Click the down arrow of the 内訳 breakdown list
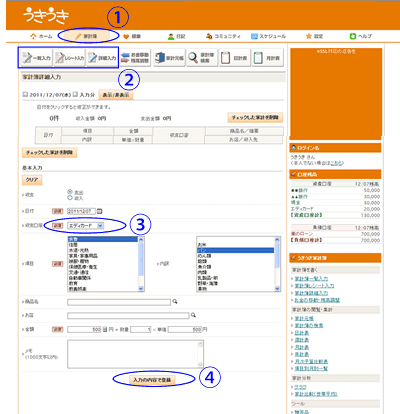Viewport: 400px width, 414px height. 277,289
